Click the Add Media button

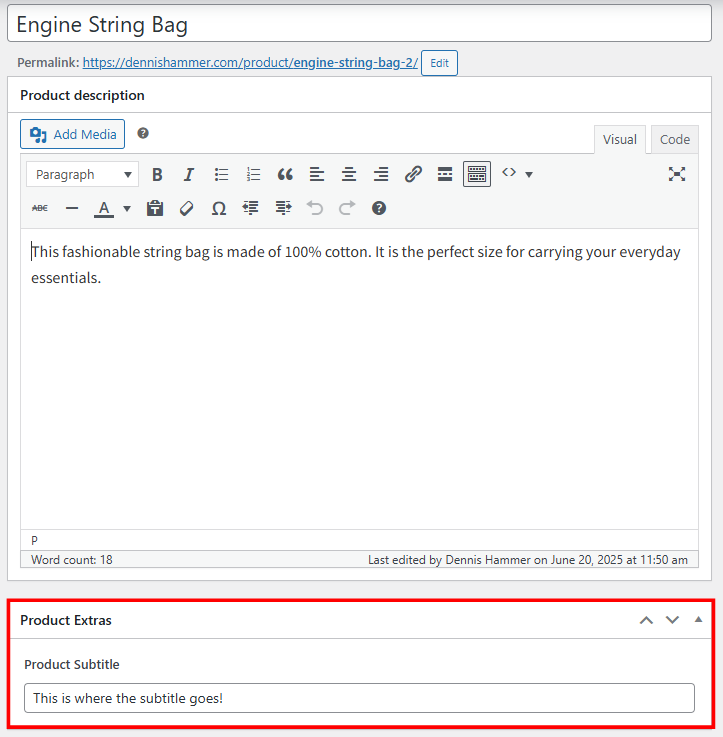(72, 134)
